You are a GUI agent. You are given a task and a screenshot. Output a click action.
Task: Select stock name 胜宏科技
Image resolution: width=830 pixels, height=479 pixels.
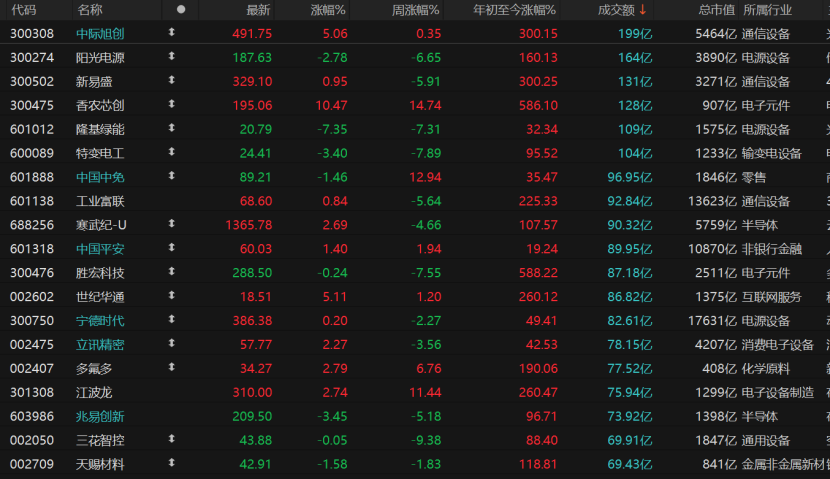100,273
